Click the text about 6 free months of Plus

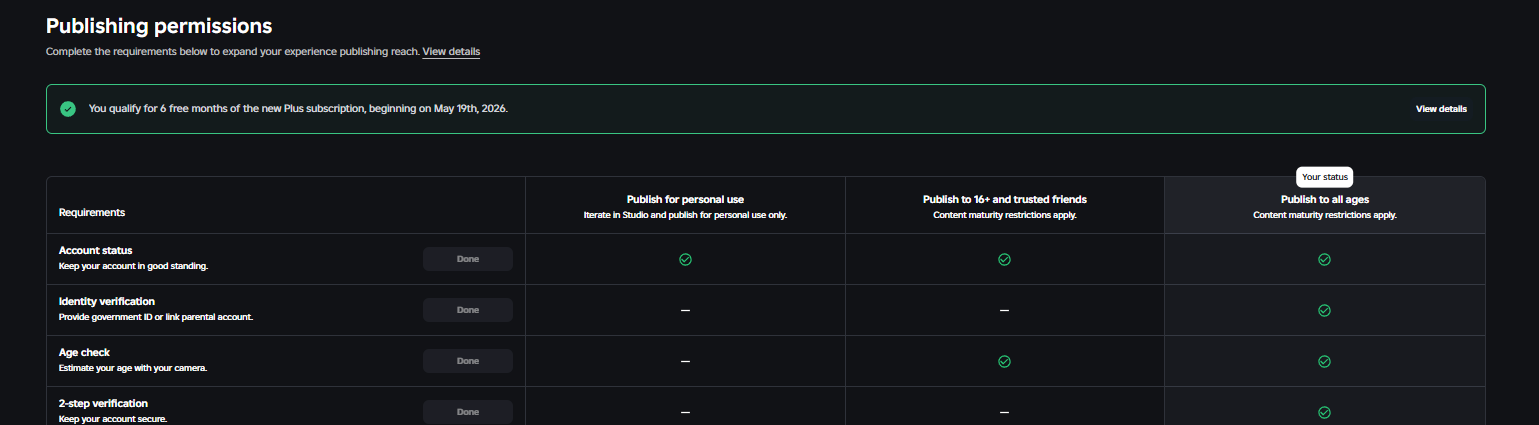pyautogui.click(x=298, y=109)
